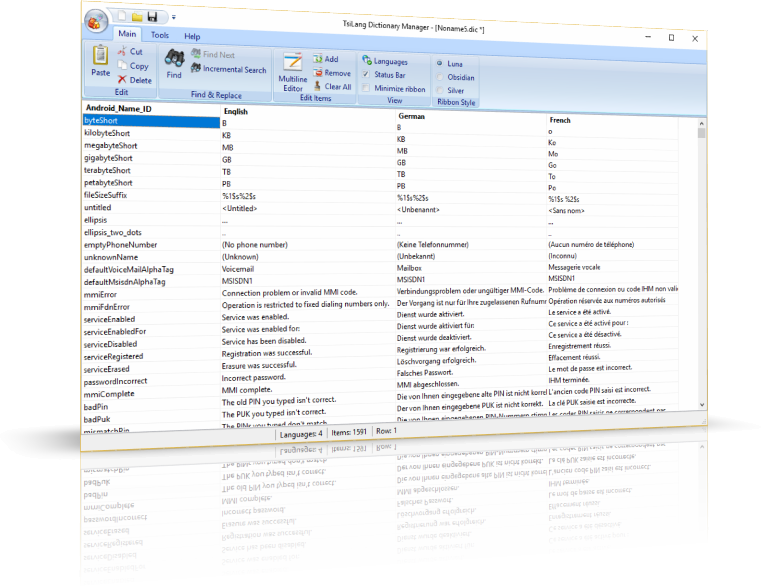The width and height of the screenshot is (761, 586).
Task: Select the petabyteShort row
Action: pyautogui.click(x=151, y=183)
